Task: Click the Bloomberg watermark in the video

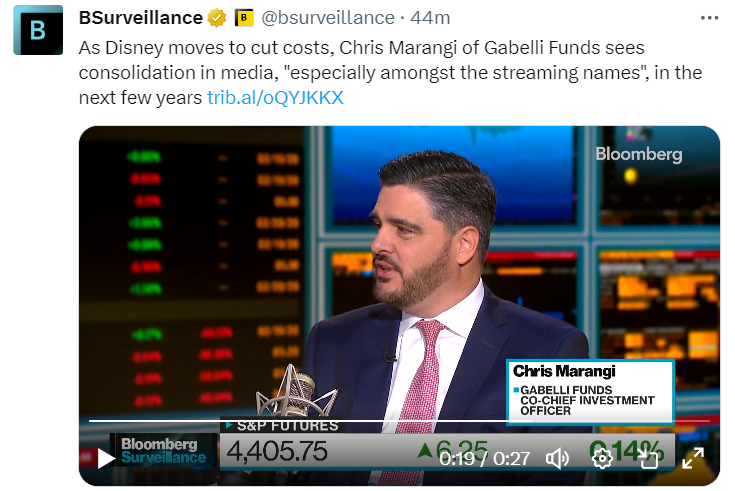Action: click(x=638, y=154)
